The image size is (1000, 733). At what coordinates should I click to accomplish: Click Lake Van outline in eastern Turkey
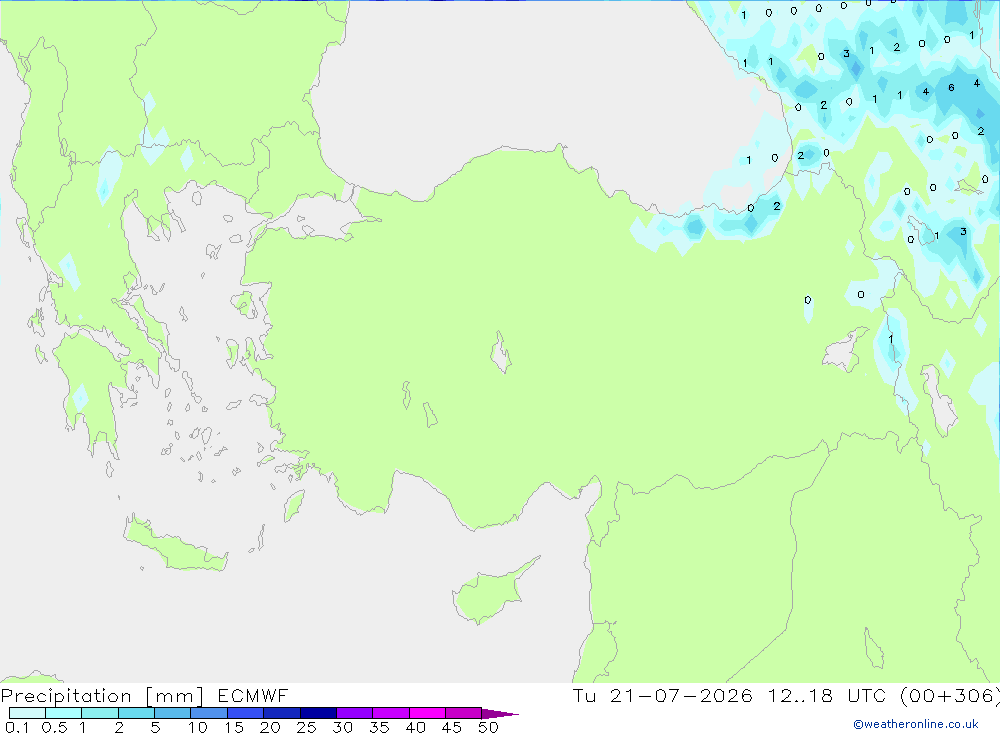pos(846,351)
